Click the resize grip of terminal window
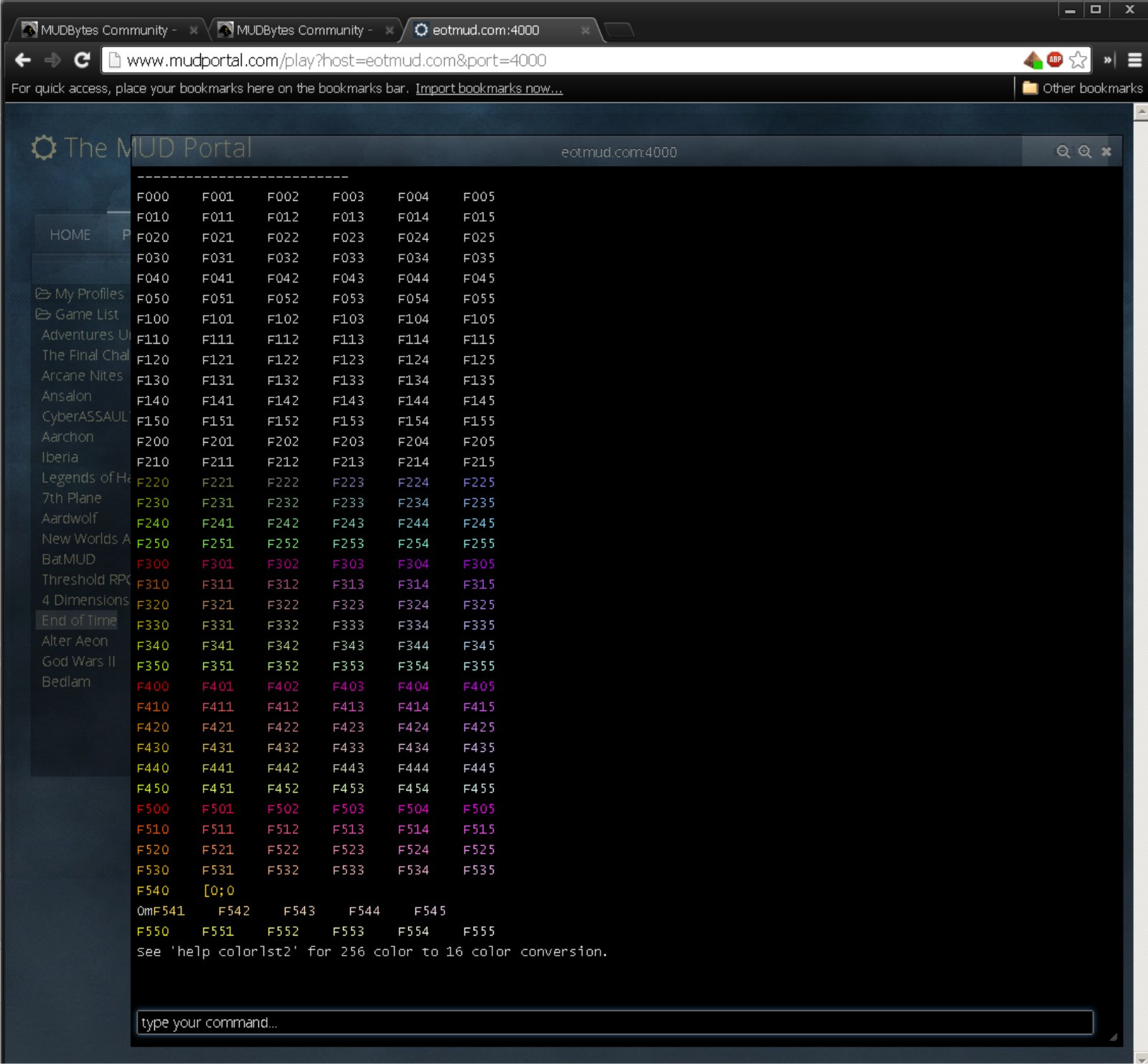The width and height of the screenshot is (1148, 1064). click(1114, 1037)
